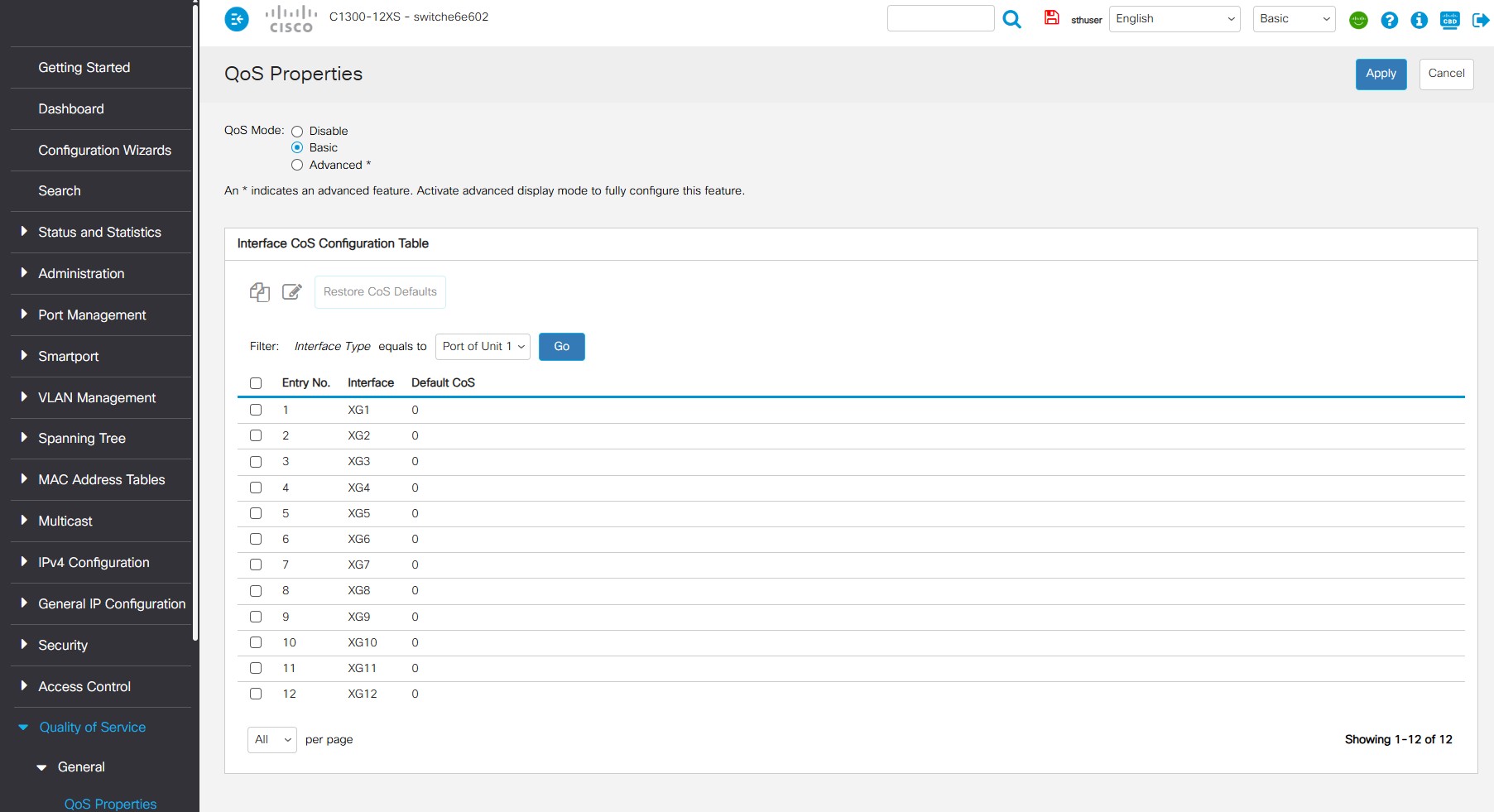Image resolution: width=1494 pixels, height=812 pixels.
Task: Open the Dashboard menu item
Action: pos(71,109)
